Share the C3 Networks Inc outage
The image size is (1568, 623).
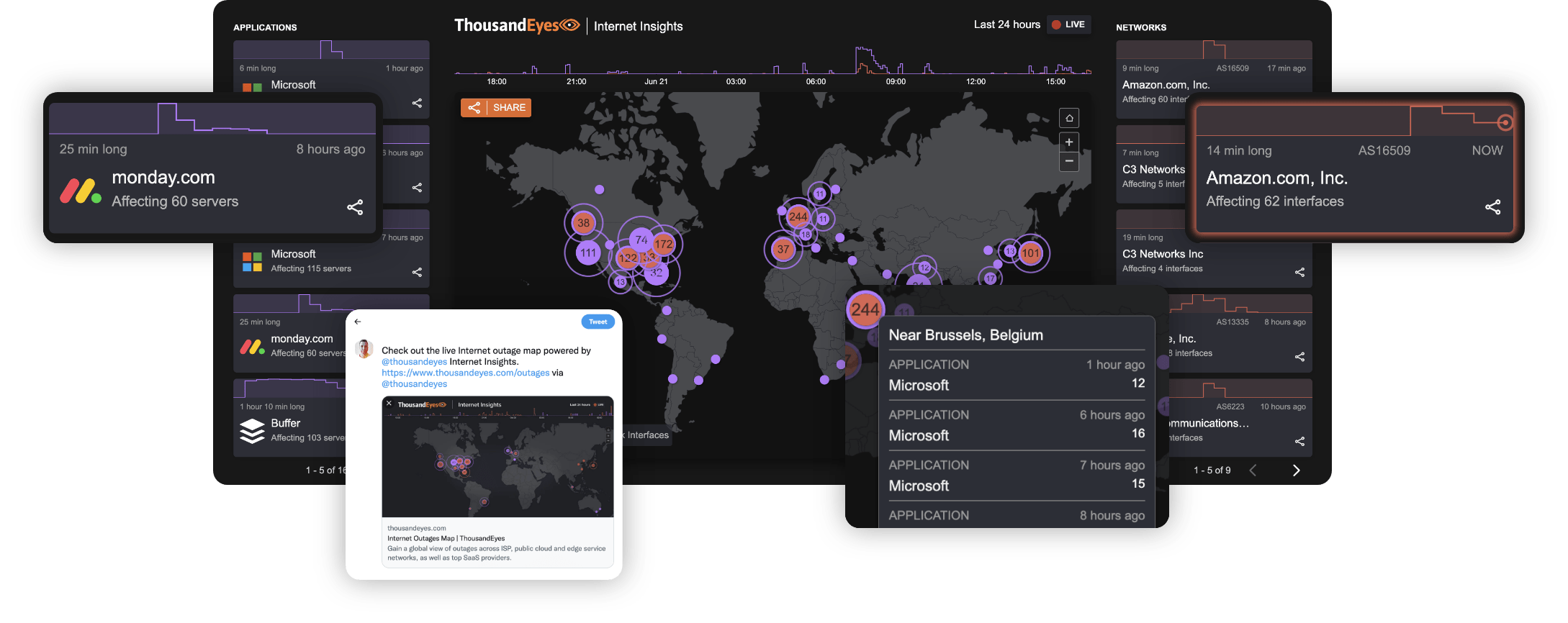1299,272
